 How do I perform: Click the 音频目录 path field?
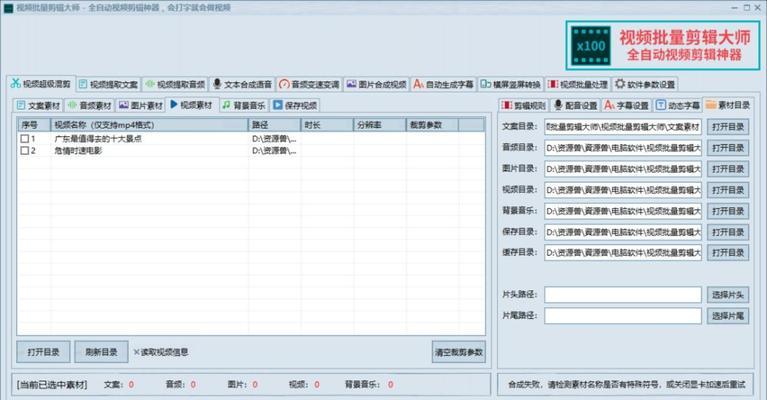tap(623, 148)
